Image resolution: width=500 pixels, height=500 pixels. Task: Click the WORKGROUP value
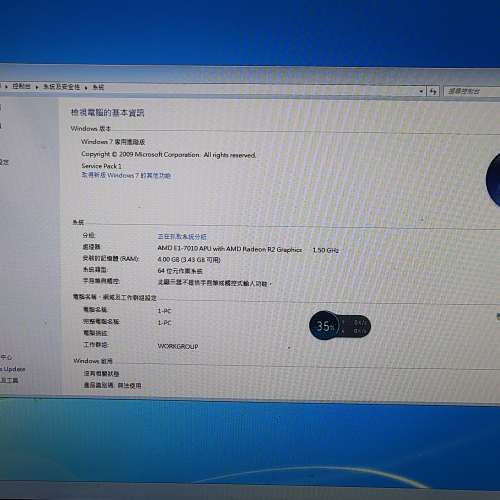coord(178,346)
